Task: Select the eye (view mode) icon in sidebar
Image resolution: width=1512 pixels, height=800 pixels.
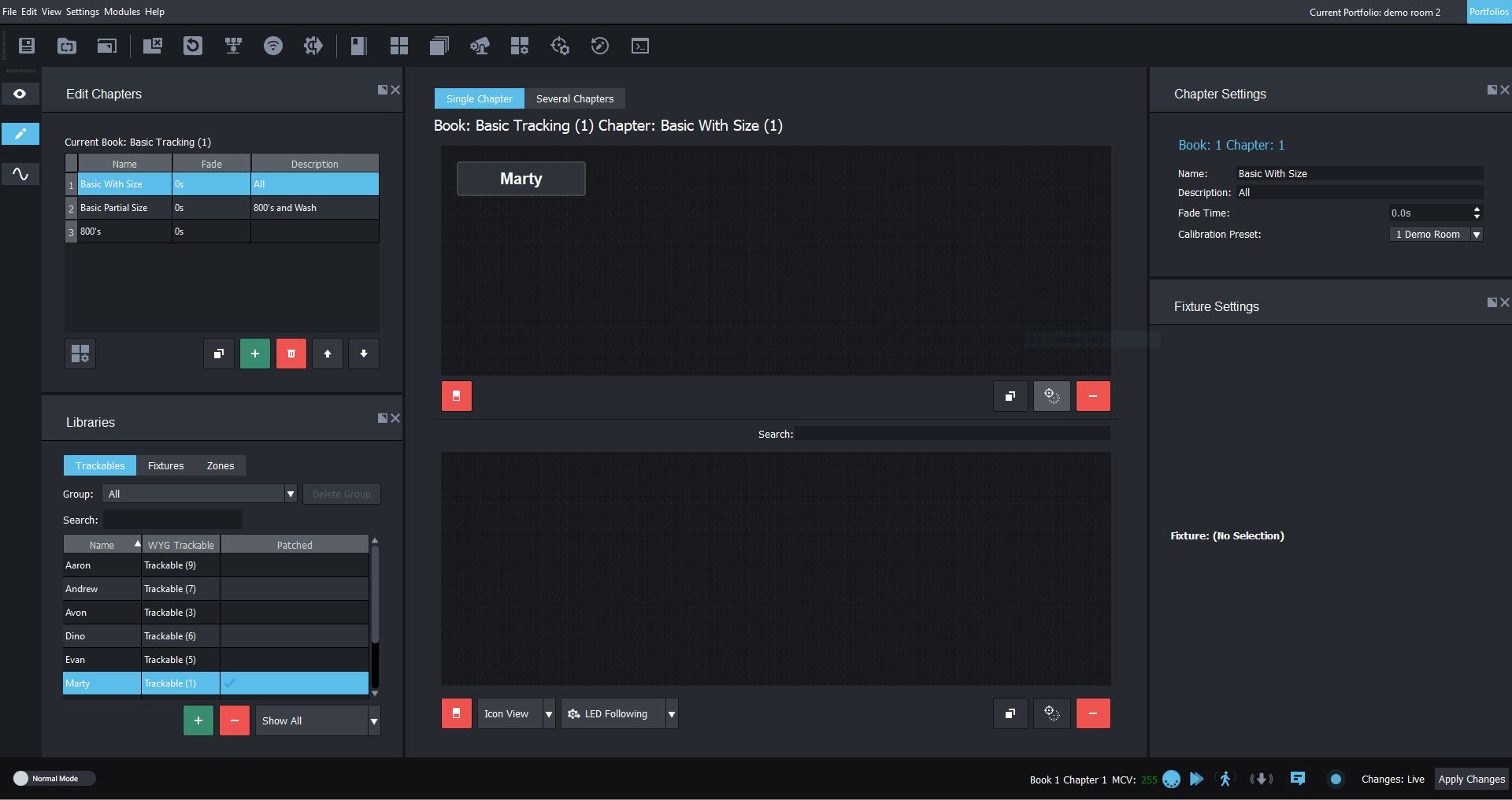Action: pos(20,93)
